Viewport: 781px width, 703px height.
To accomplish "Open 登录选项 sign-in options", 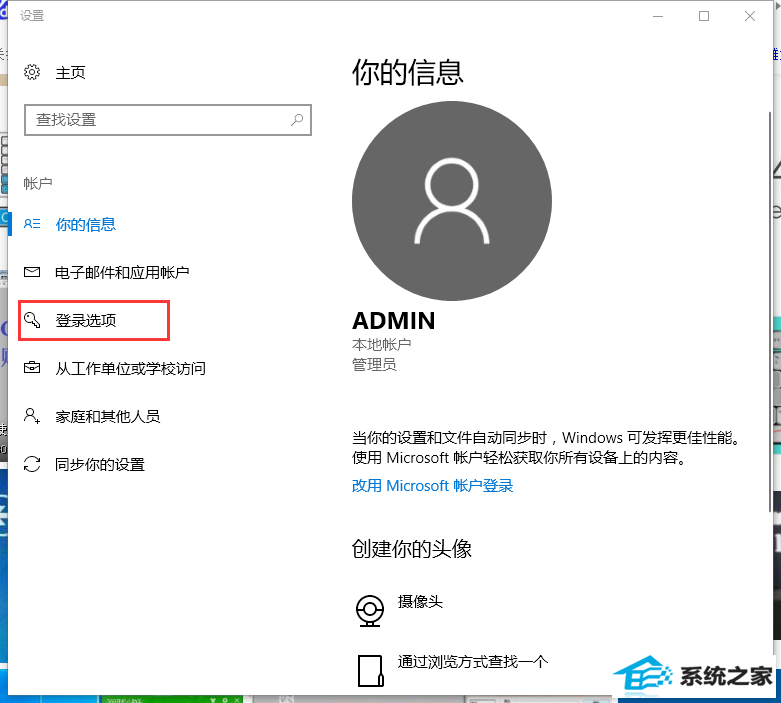I will pyautogui.click(x=86, y=320).
